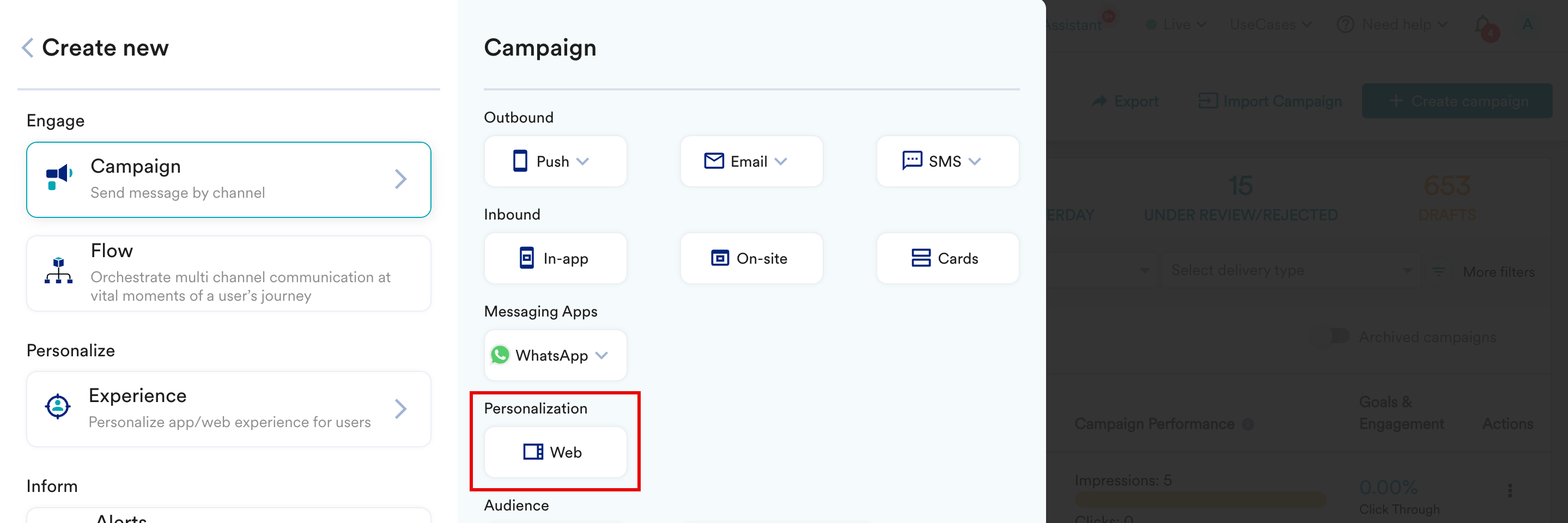The width and height of the screenshot is (1568, 523).
Task: Select the Campaign option under Engage
Action: click(228, 178)
